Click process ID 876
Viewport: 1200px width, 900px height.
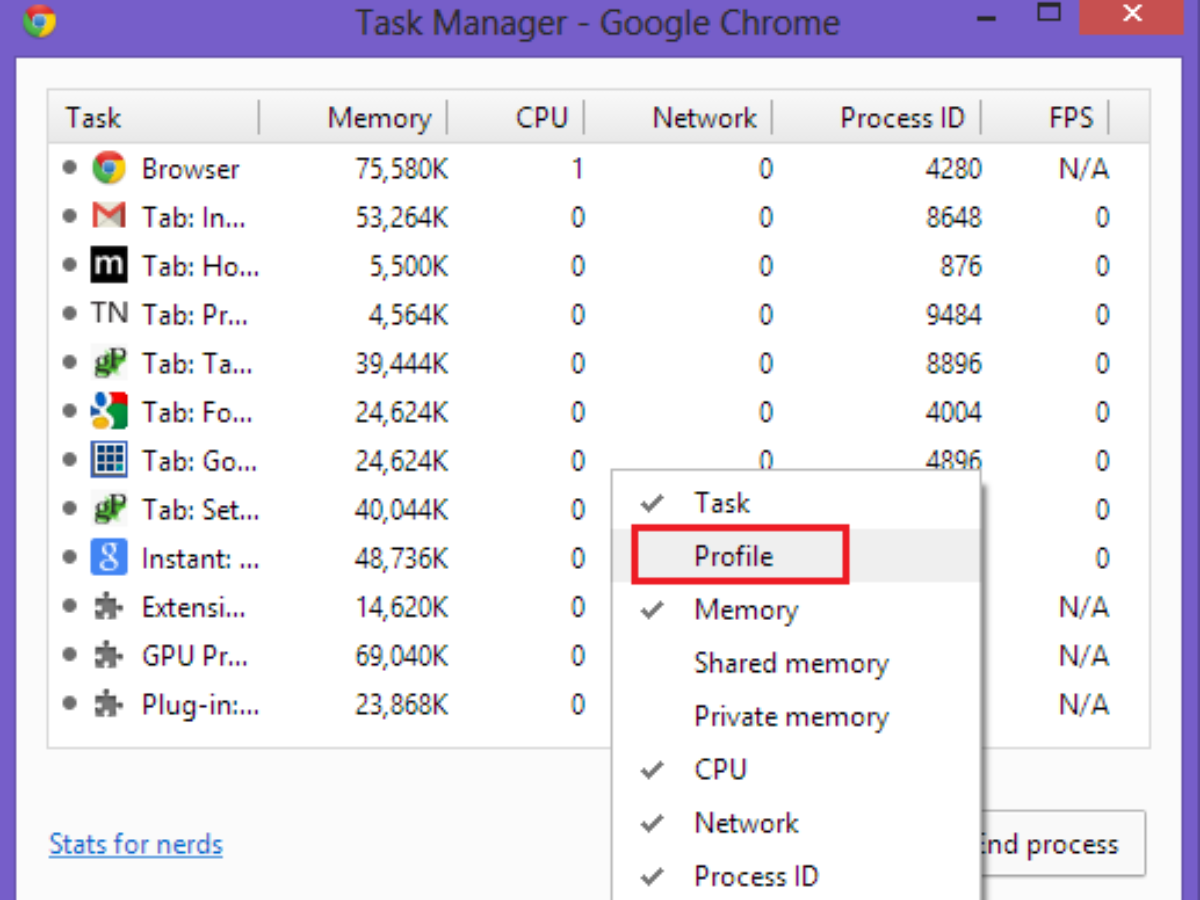coord(961,266)
